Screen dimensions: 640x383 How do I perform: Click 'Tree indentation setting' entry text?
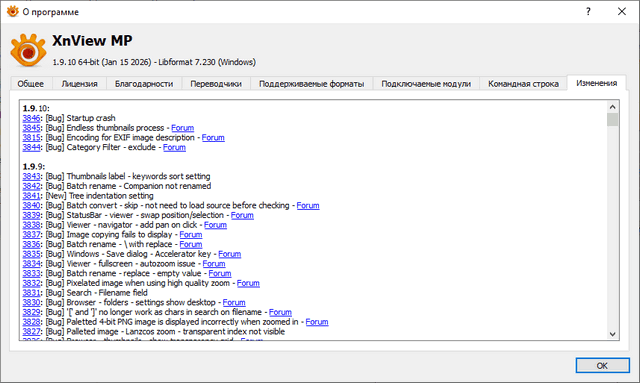coord(111,196)
